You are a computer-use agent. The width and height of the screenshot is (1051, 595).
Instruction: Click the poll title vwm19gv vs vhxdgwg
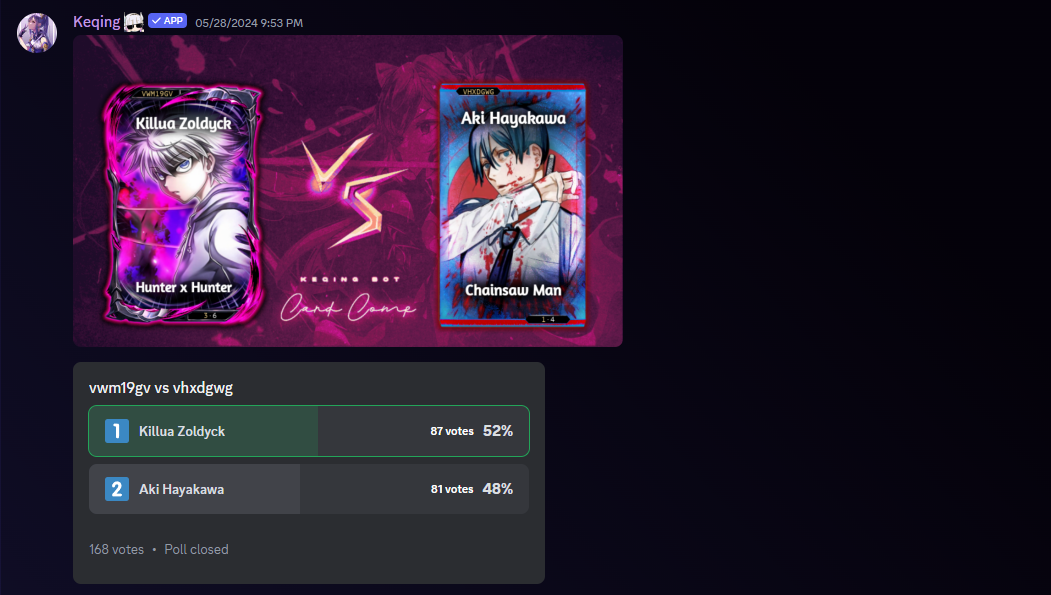coord(161,388)
